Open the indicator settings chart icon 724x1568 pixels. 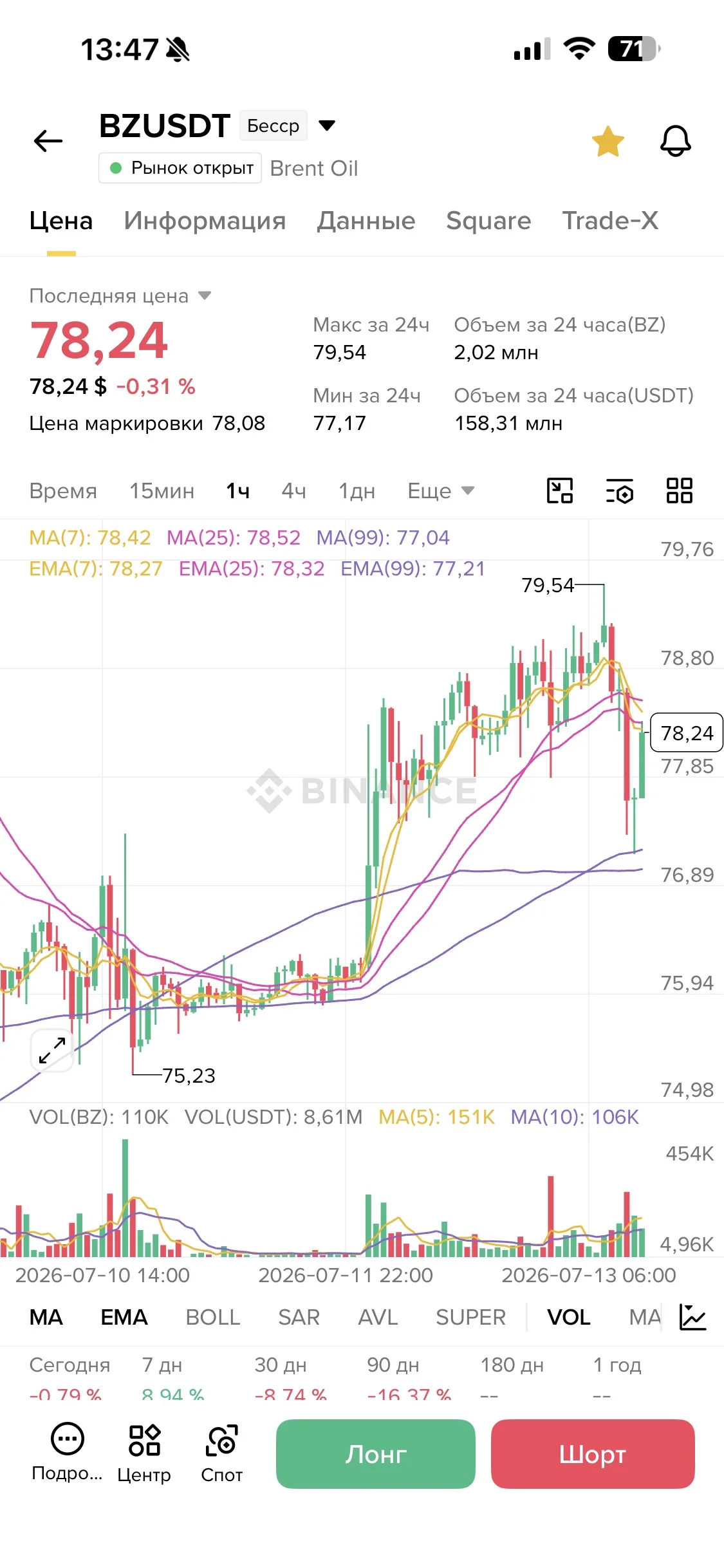click(693, 1317)
